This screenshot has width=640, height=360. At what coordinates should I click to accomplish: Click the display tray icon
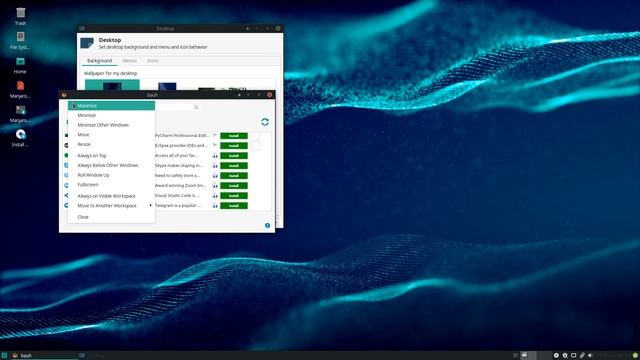click(x=573, y=356)
